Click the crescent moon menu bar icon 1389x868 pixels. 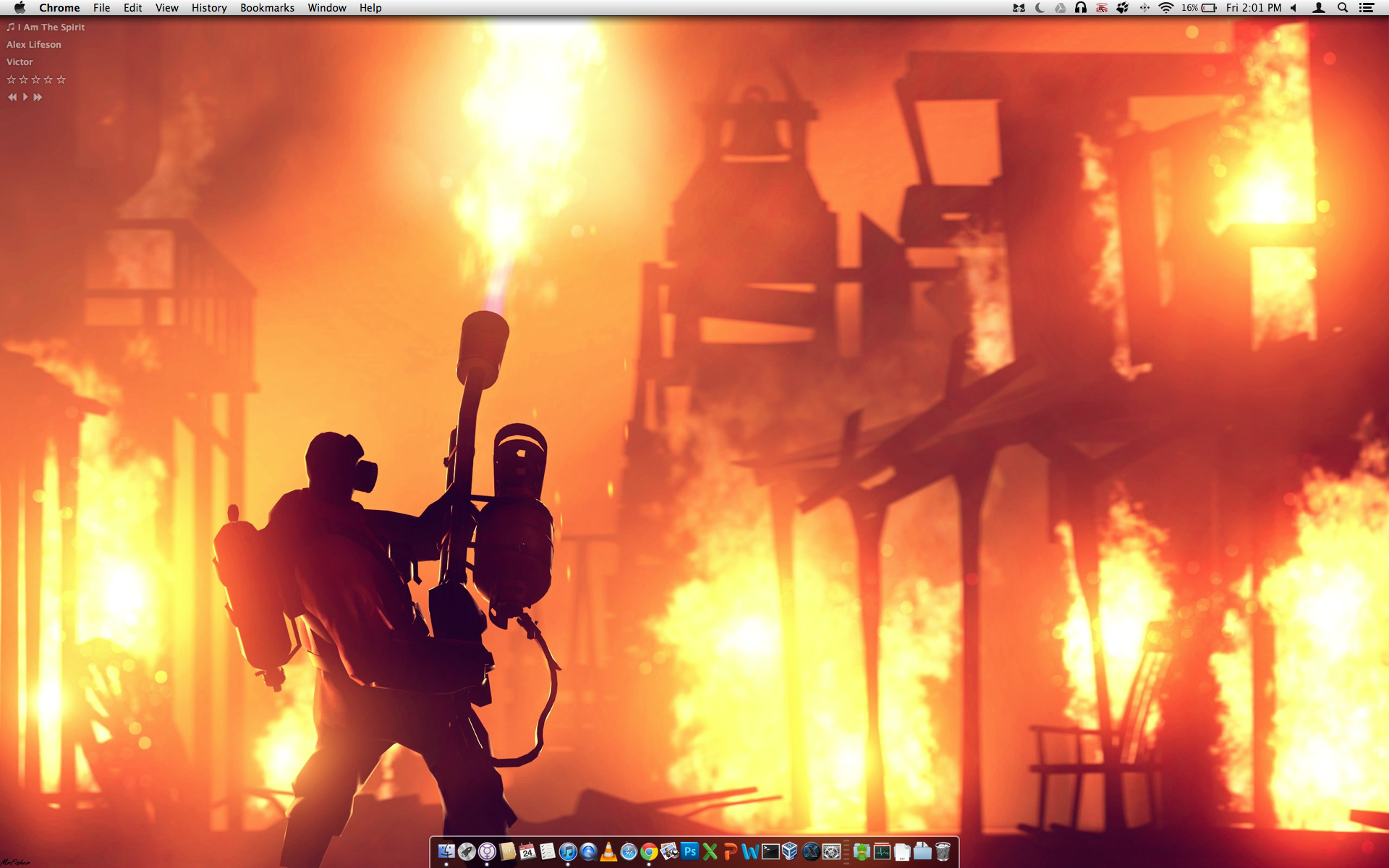click(1040, 8)
